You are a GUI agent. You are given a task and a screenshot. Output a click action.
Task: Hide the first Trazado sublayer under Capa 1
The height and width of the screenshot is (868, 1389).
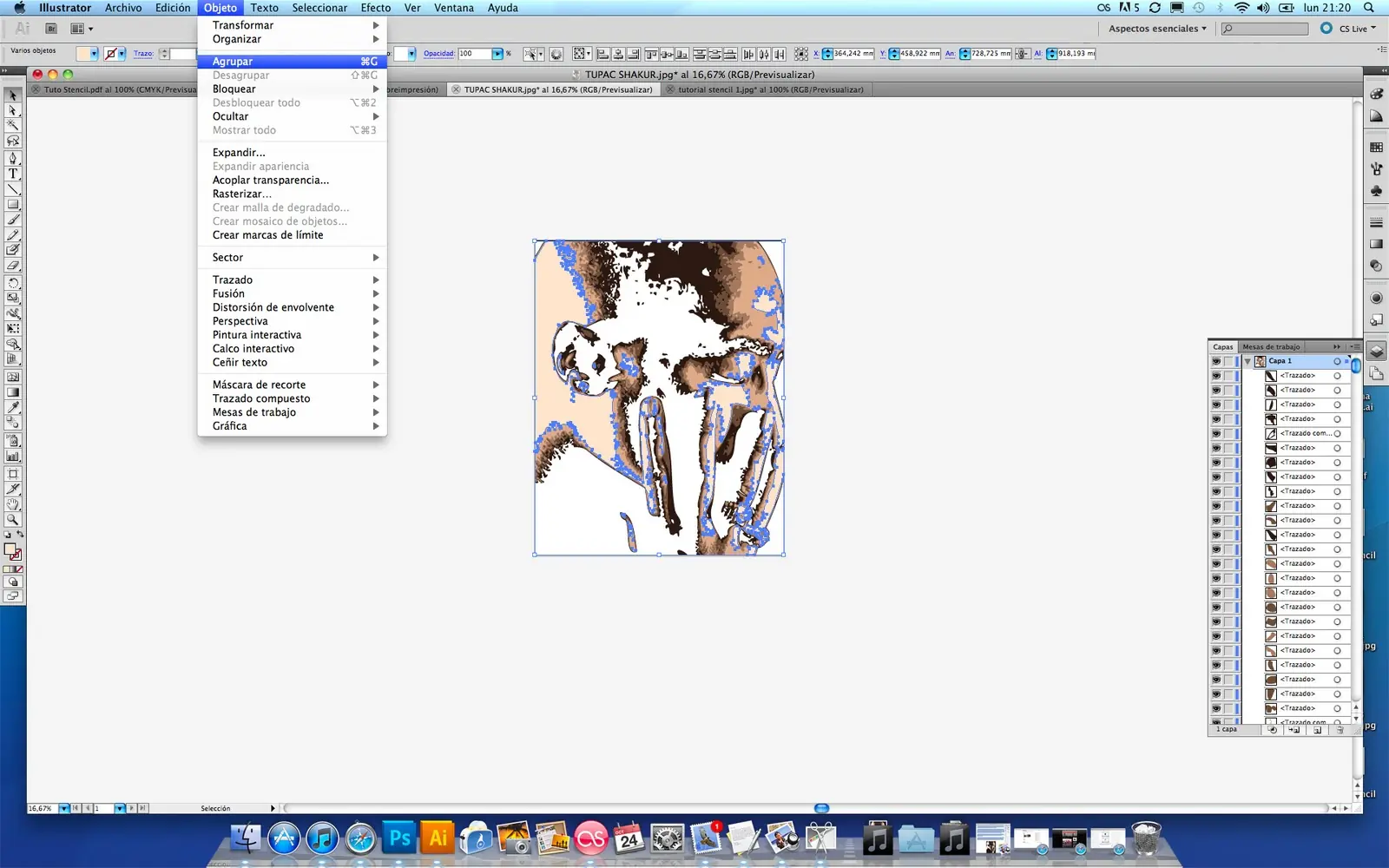pos(1216,376)
